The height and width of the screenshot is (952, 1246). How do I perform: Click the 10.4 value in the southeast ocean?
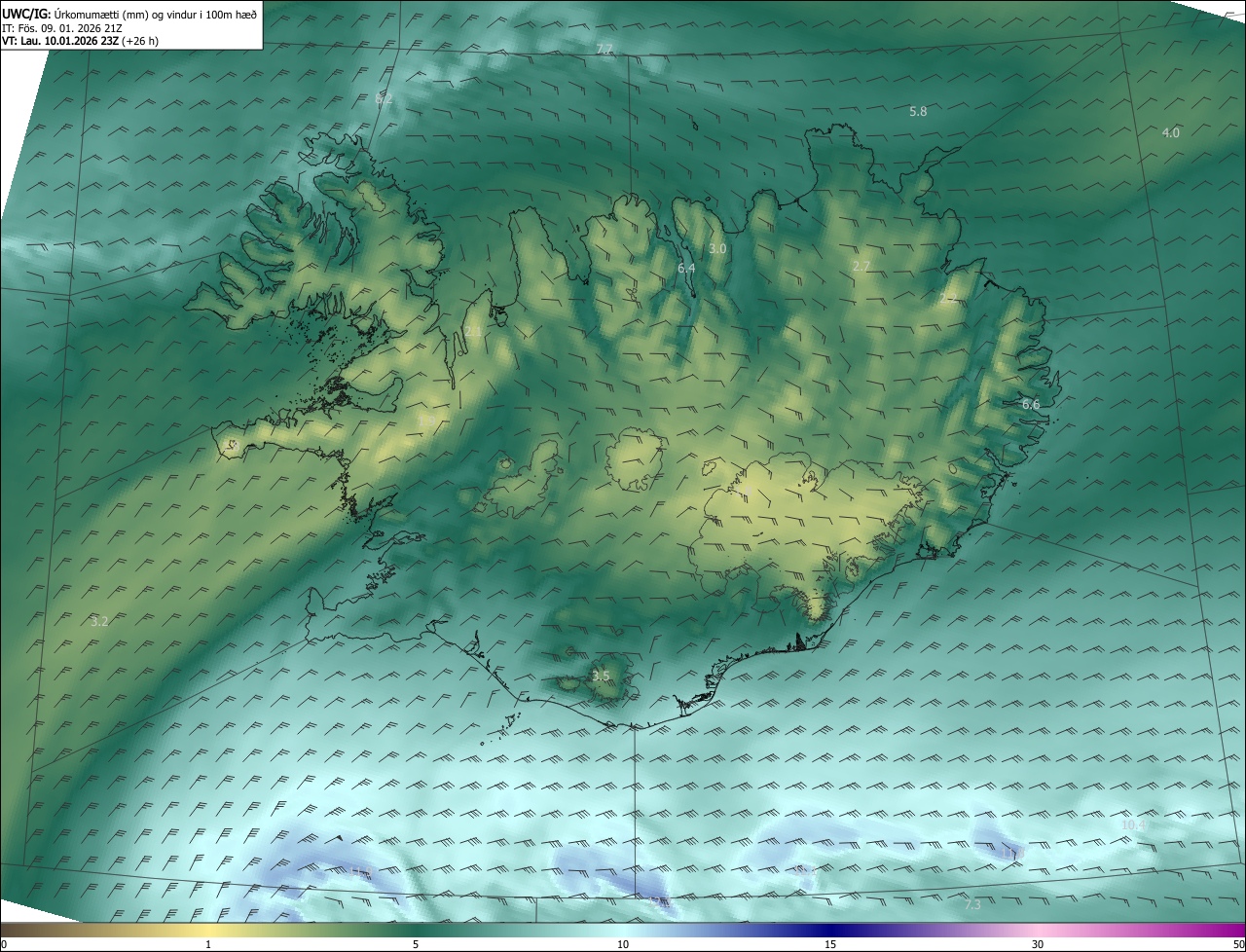coord(1134,825)
